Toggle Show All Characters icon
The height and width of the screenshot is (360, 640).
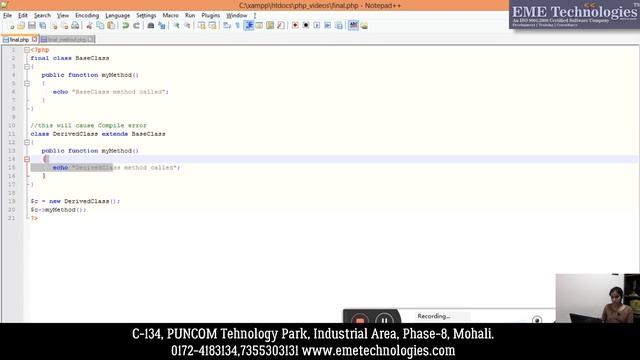(238, 26)
